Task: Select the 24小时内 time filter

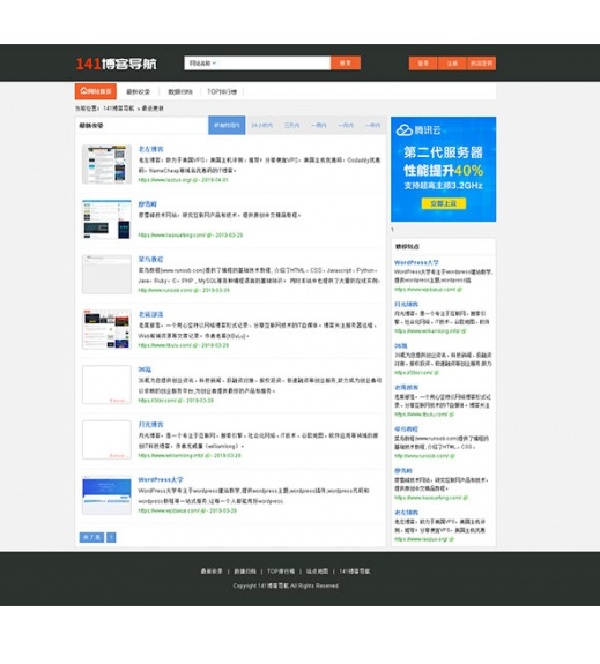Action: click(262, 126)
